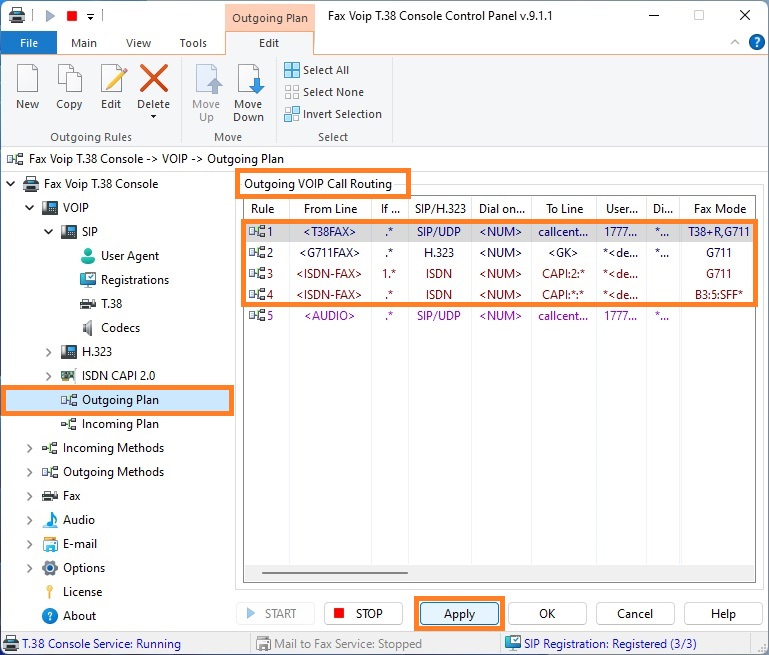Click the blue play icon in quick access toolbar
This screenshot has height=655, width=769.
50,16
